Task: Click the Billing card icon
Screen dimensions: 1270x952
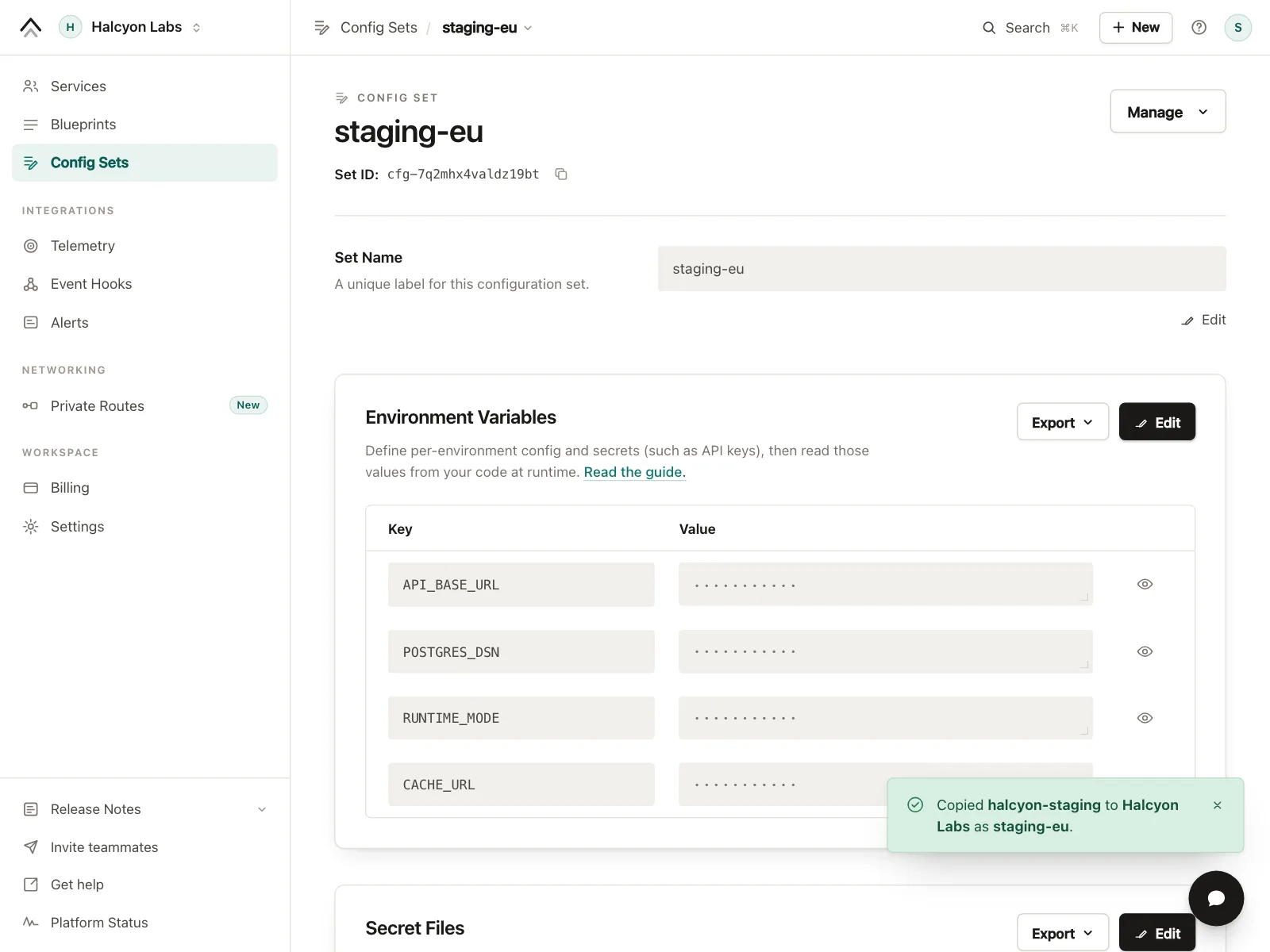Action: click(x=31, y=488)
